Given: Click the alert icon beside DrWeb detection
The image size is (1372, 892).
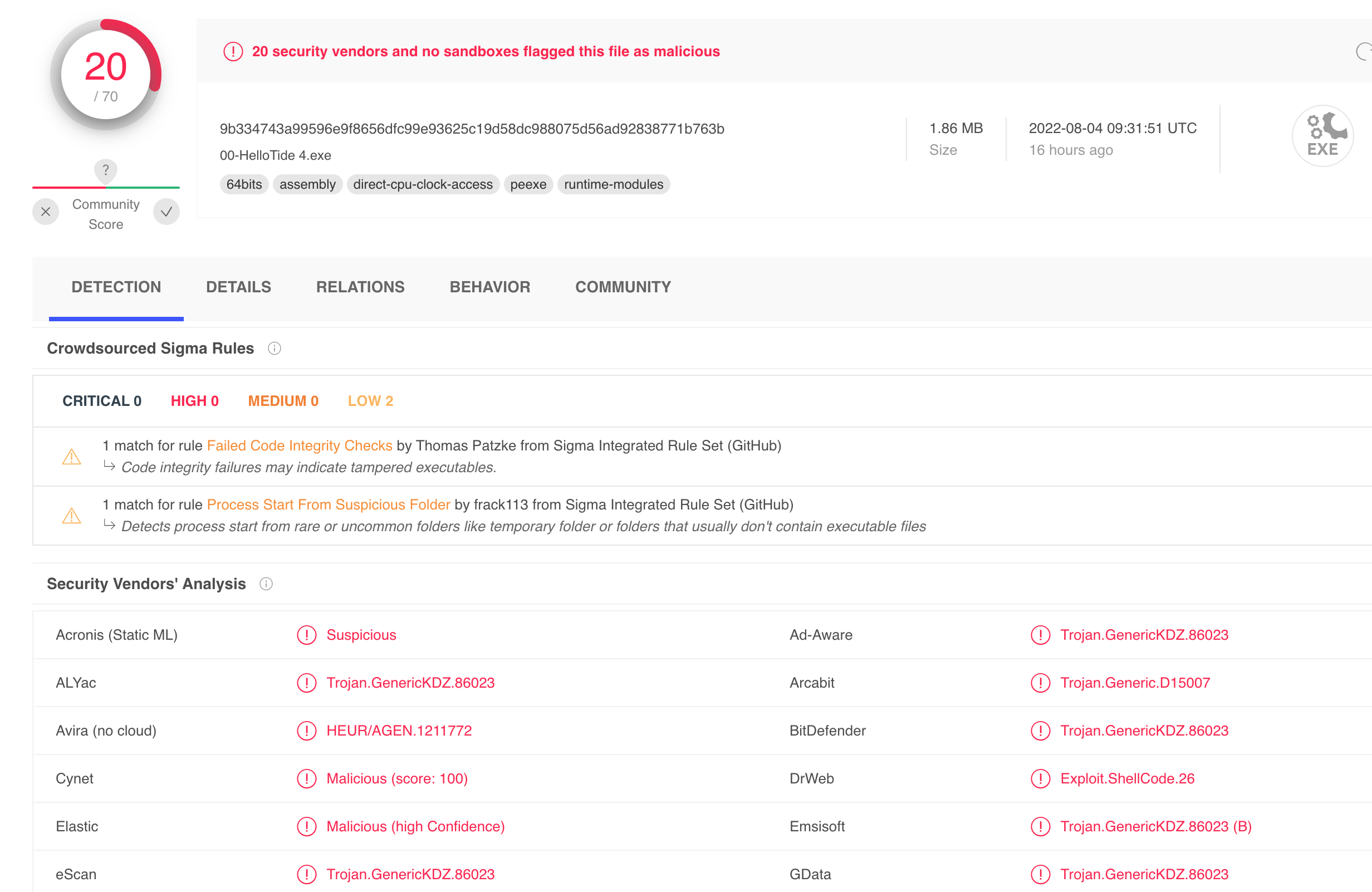Looking at the screenshot, I should (x=1040, y=778).
